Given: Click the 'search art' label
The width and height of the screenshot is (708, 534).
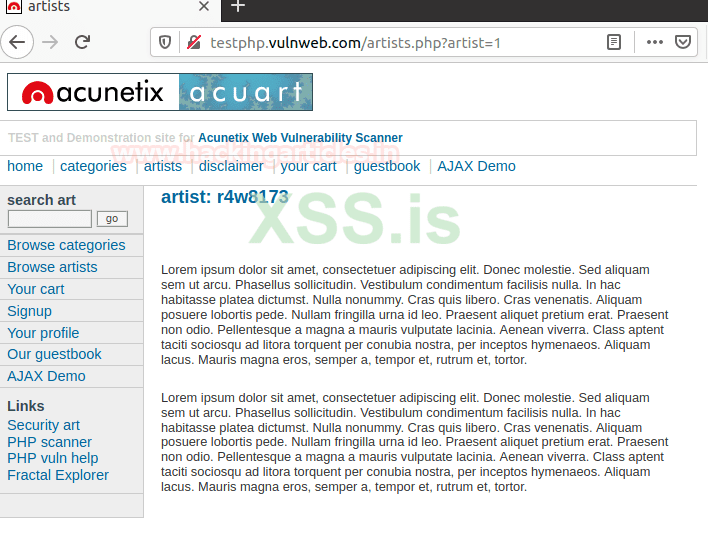Looking at the screenshot, I should [x=42, y=200].
